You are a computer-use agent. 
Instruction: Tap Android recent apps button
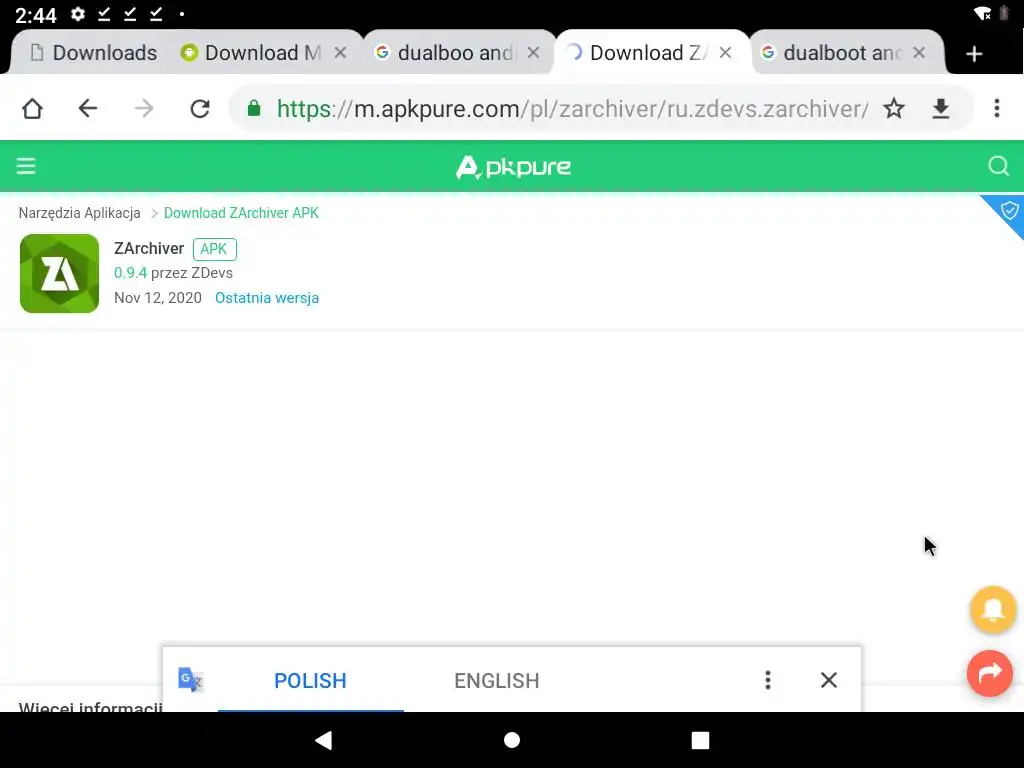point(700,740)
